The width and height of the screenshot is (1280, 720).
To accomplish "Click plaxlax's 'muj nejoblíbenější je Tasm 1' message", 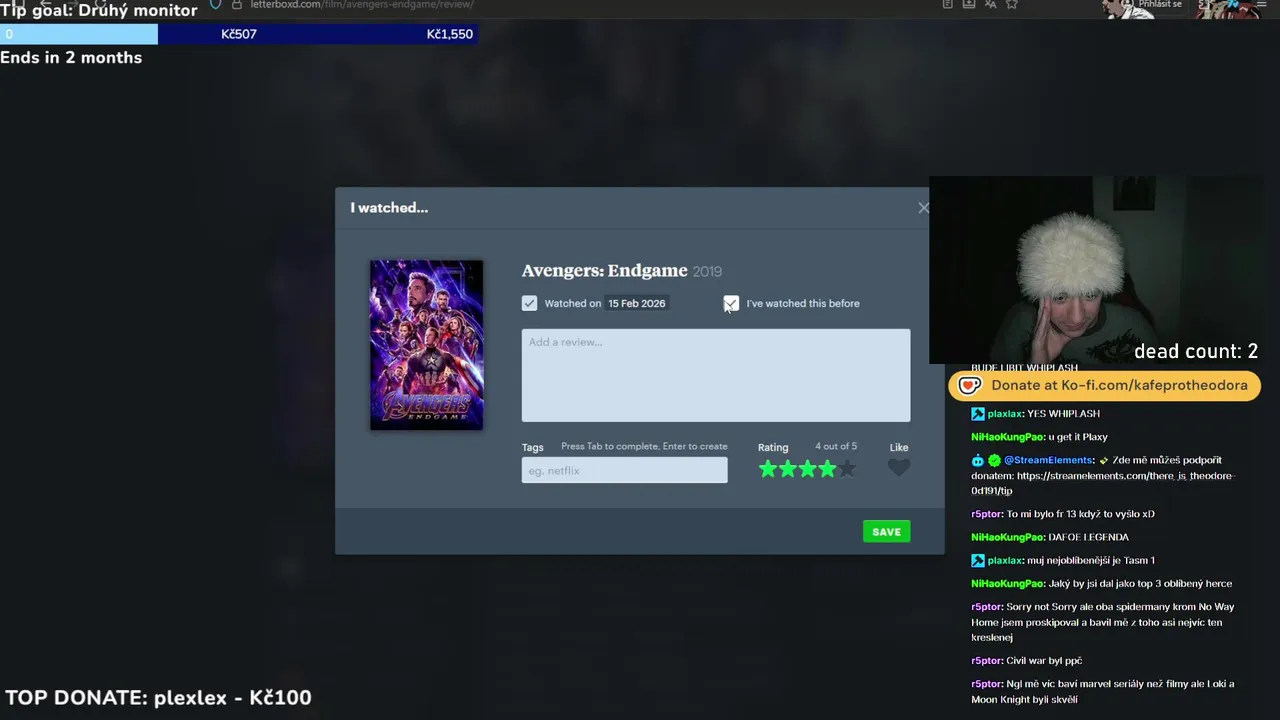I will (1091, 561).
